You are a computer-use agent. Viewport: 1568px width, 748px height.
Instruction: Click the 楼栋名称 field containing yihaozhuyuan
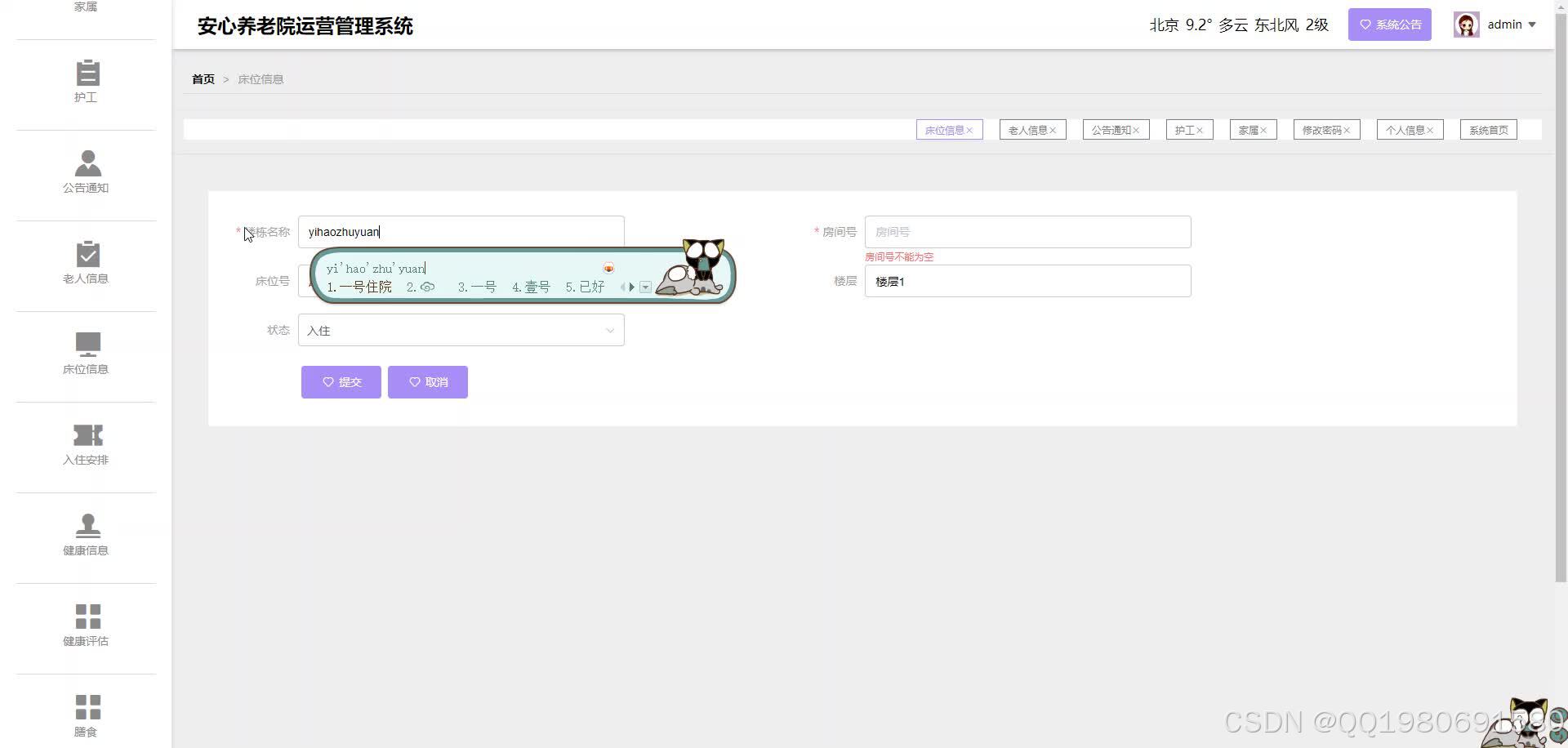[461, 232]
